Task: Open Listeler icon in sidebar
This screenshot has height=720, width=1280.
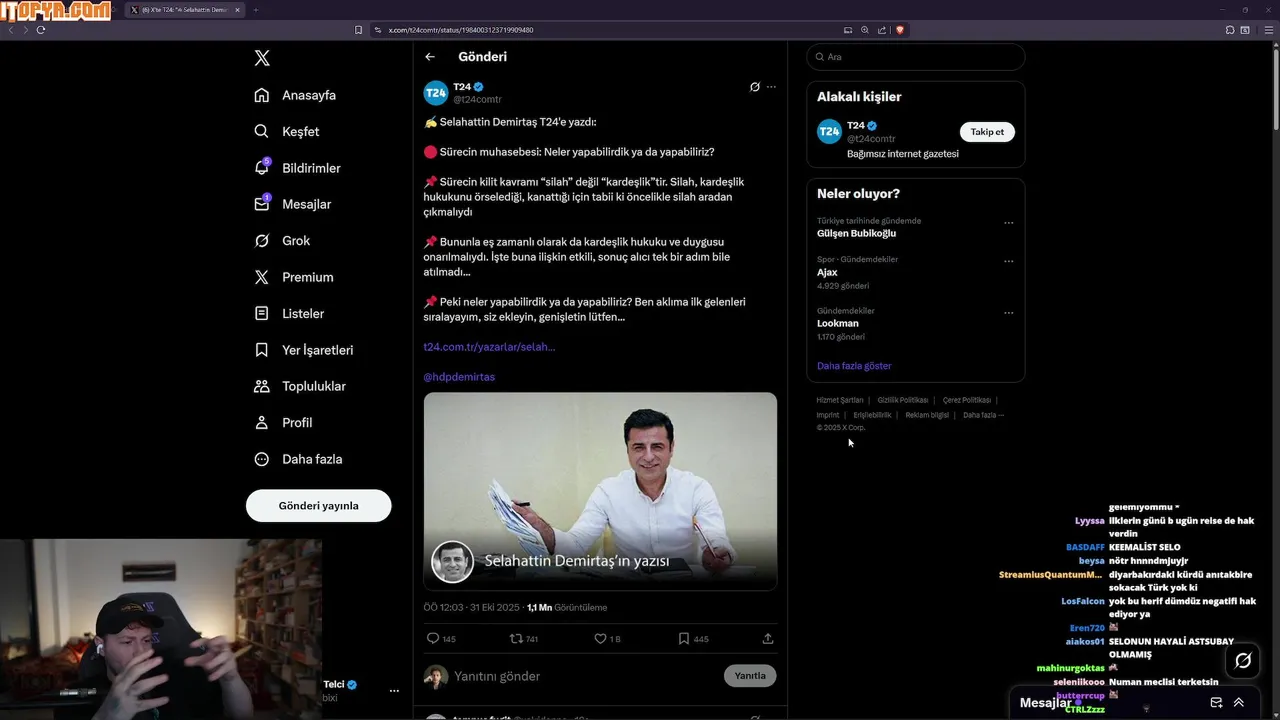Action: click(x=262, y=313)
